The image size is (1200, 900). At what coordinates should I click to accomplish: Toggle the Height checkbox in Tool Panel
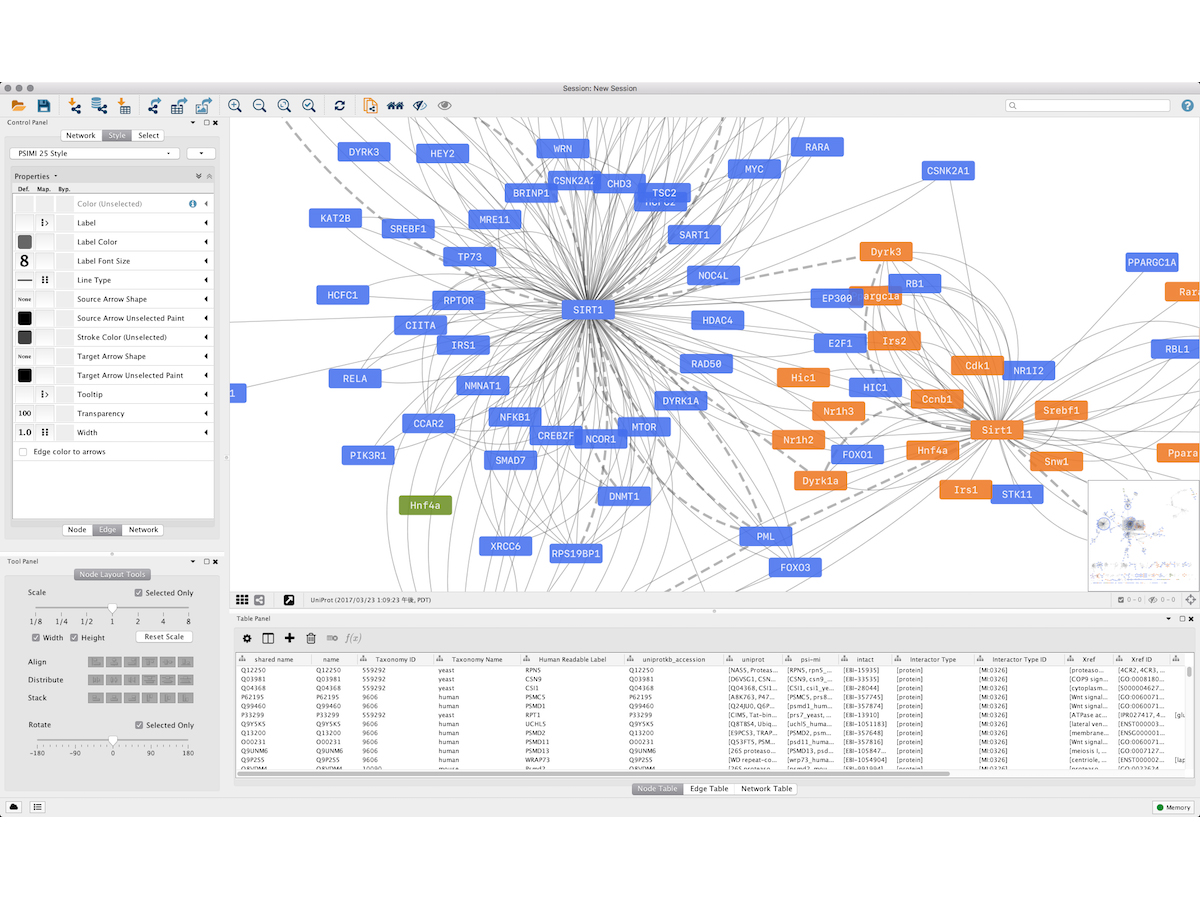[73, 637]
